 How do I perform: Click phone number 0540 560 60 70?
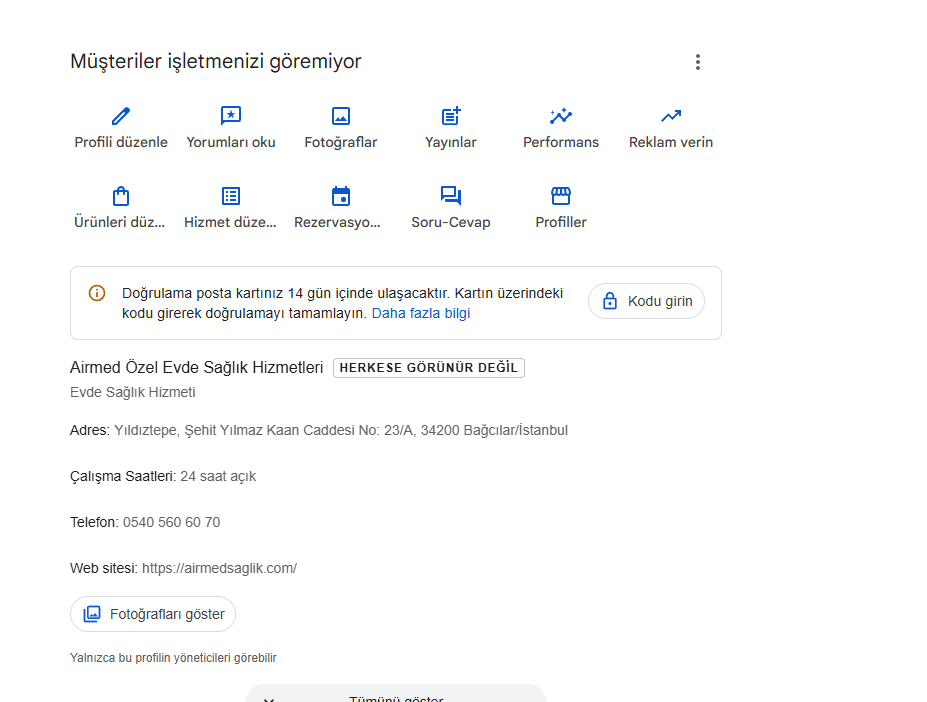pyautogui.click(x=171, y=522)
